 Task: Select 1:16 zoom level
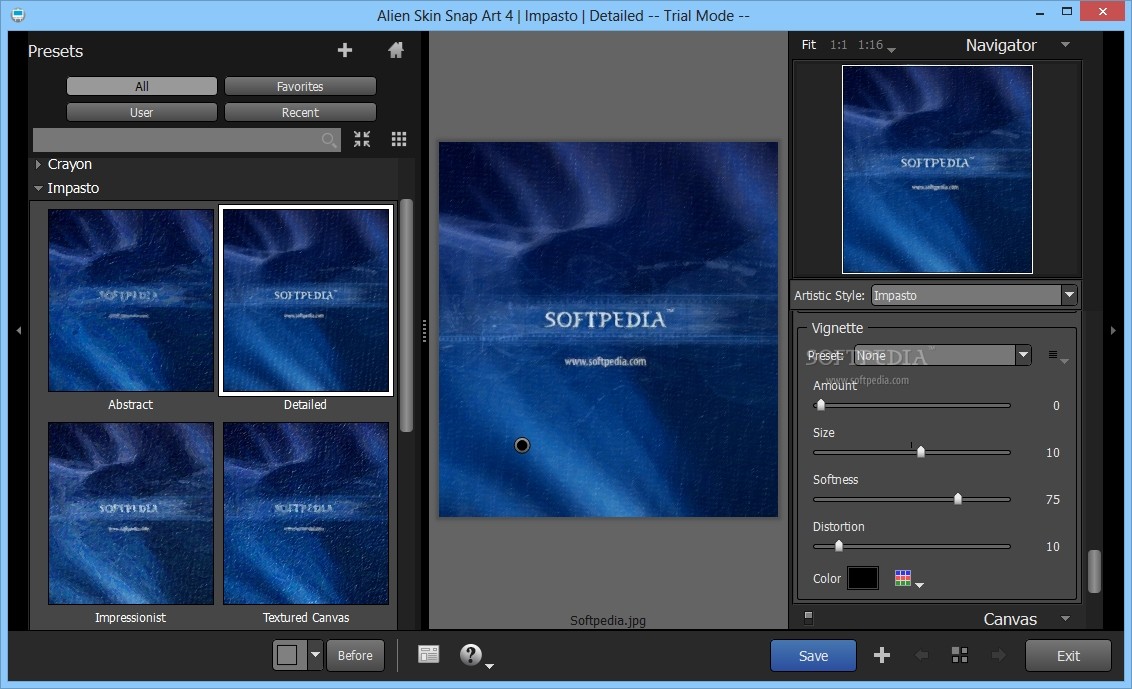870,45
